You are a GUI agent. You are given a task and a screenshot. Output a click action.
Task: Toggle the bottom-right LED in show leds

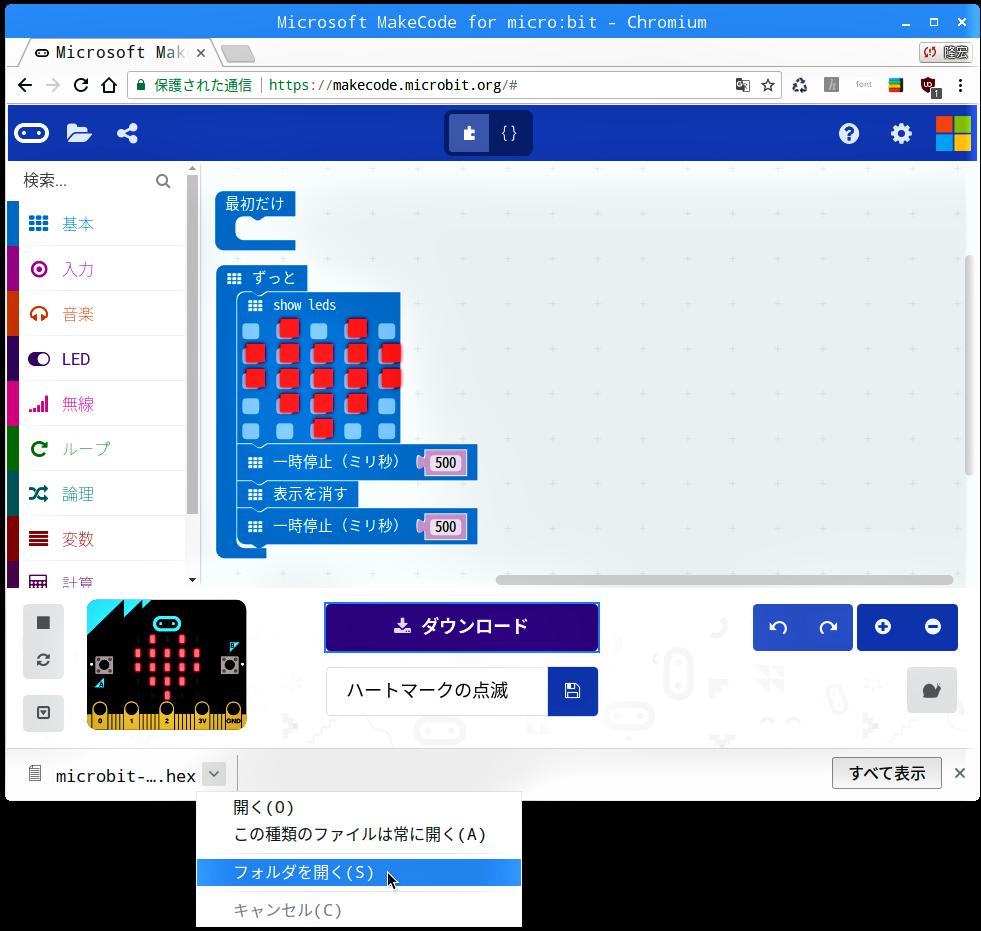(387, 431)
